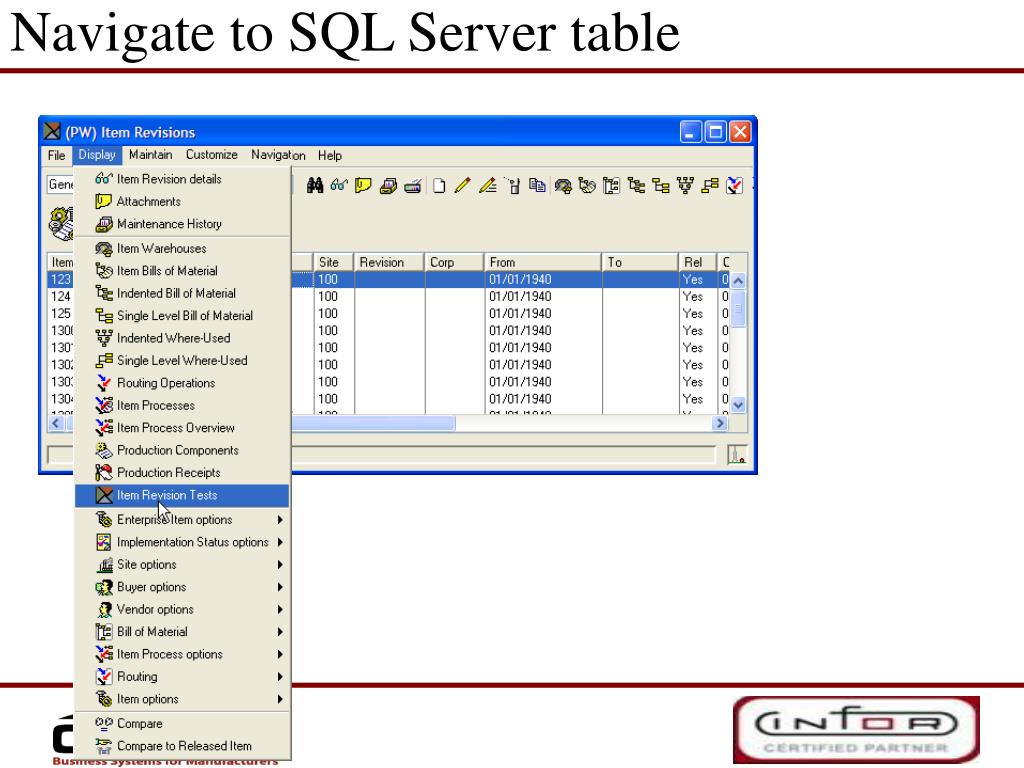Click the list's vertical scroll up arrow
This screenshot has height=768, width=1024.
738,281
